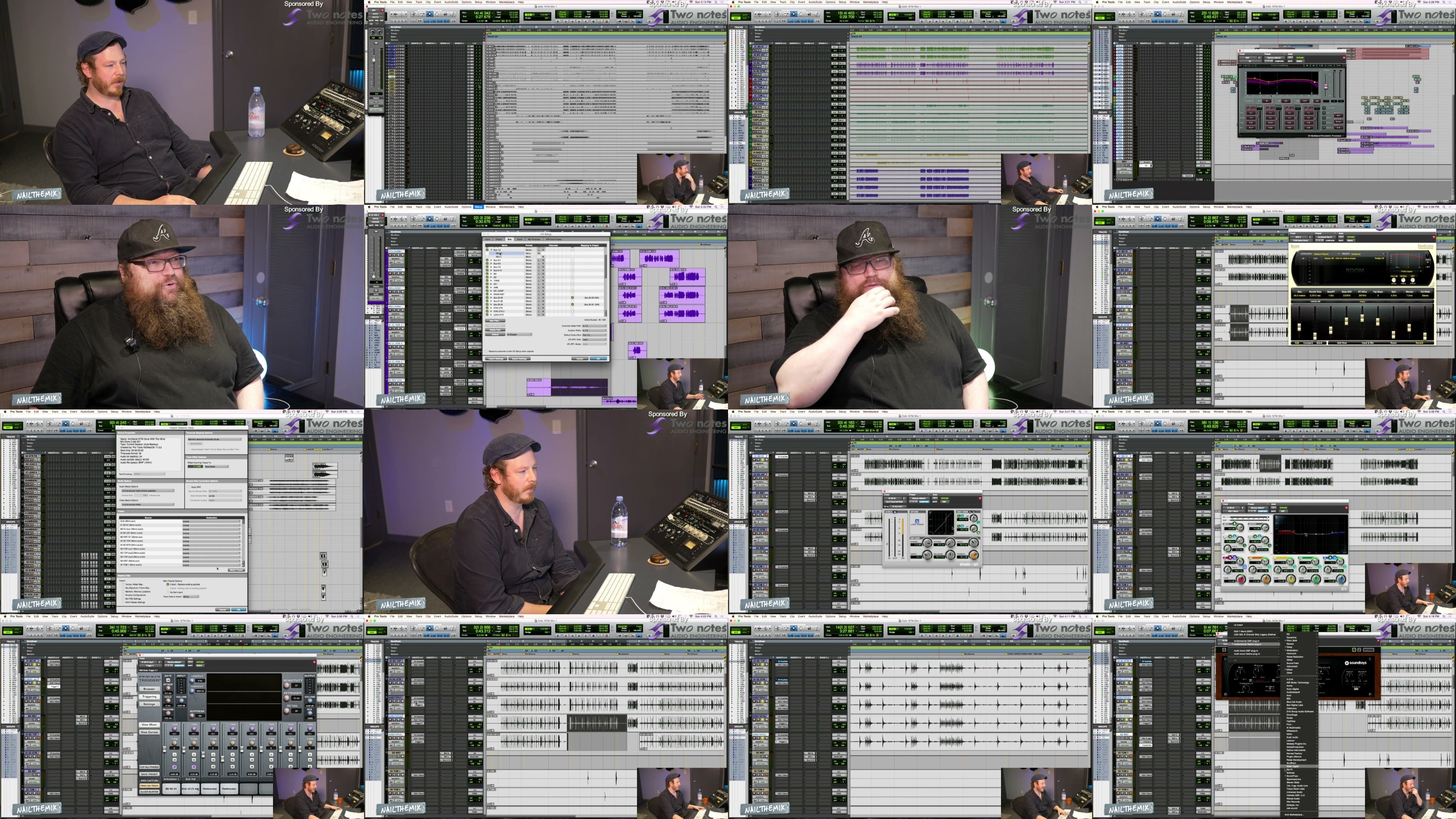This screenshot has height=819, width=1456.
Task: Select Grabber tool in toolbar above Trigger plugin
Action: (x=73, y=628)
